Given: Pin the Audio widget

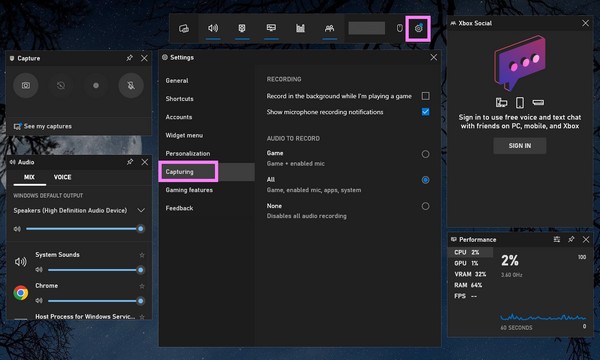Looking at the screenshot, I should pos(130,162).
